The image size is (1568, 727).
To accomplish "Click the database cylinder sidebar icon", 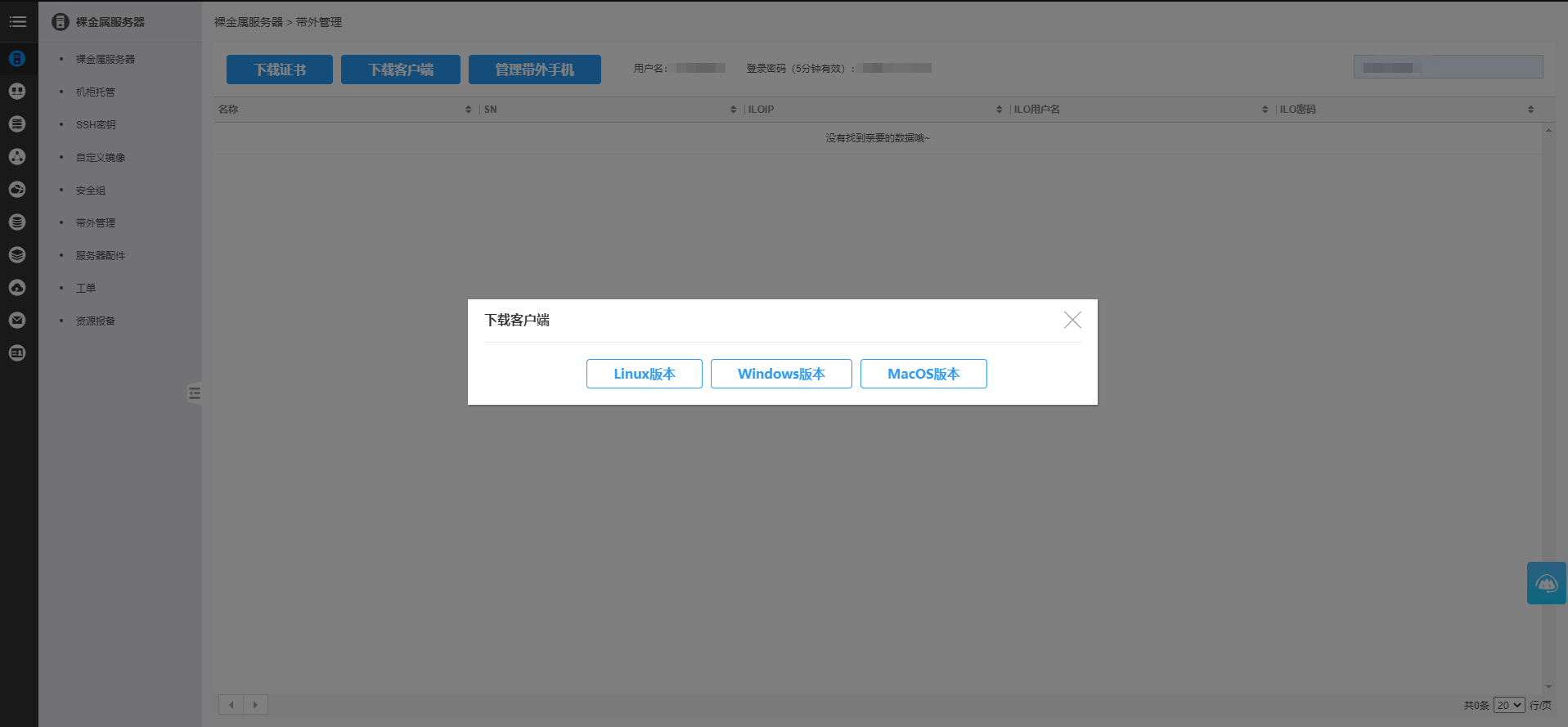I will coord(17,222).
